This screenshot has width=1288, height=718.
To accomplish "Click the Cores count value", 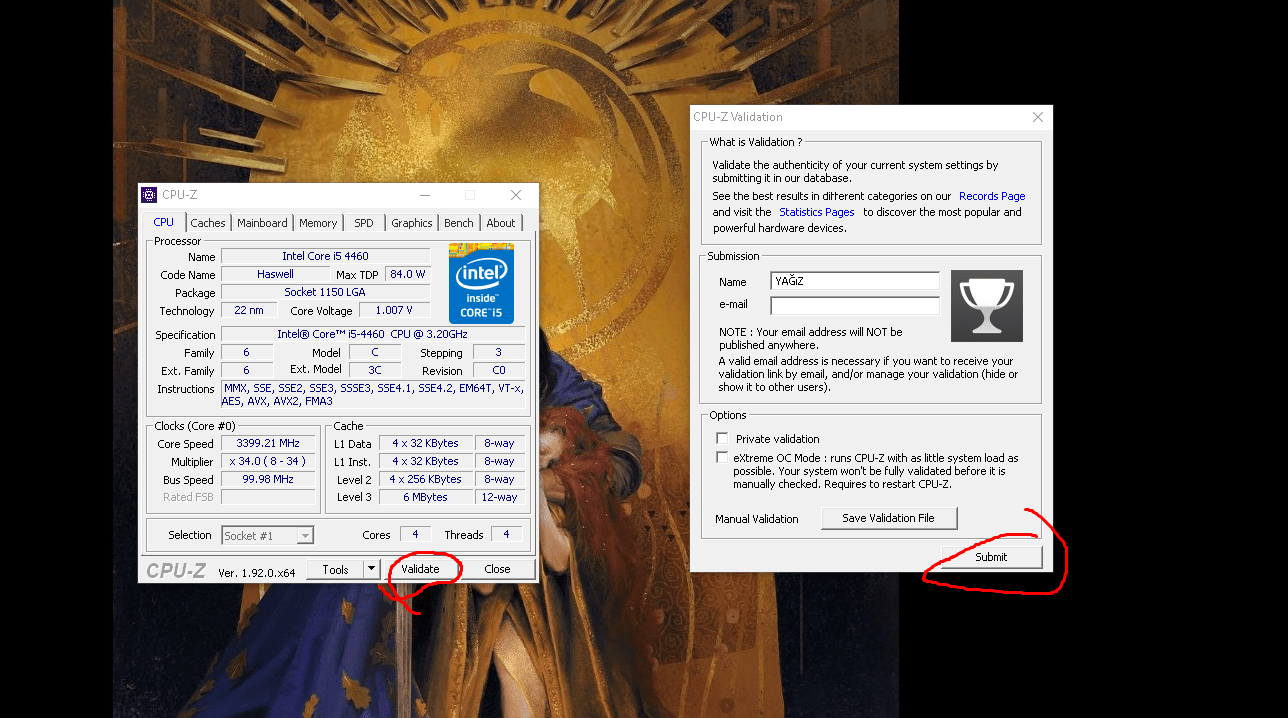I will (415, 535).
